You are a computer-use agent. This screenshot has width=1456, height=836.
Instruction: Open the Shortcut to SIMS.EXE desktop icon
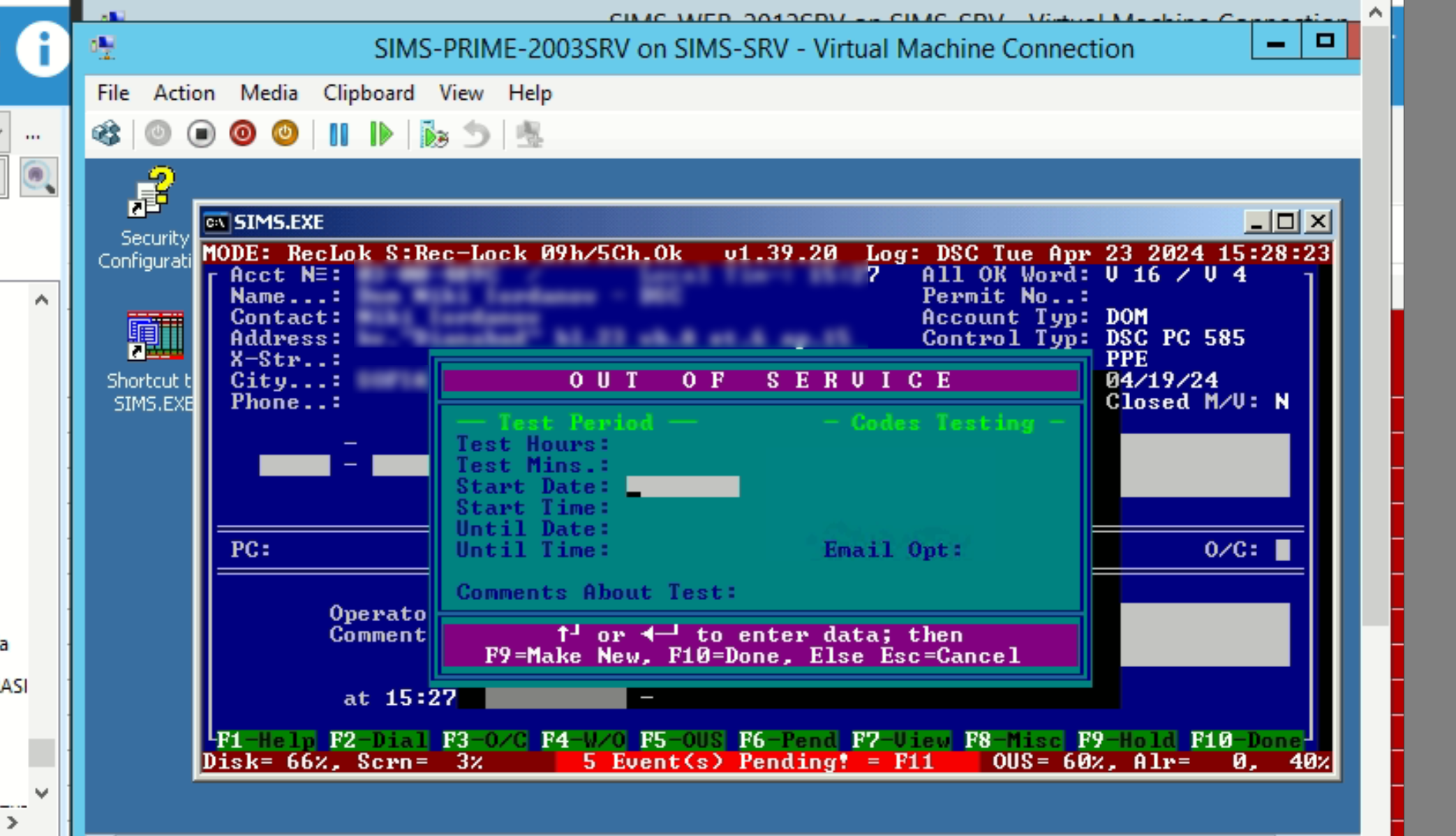pos(154,361)
